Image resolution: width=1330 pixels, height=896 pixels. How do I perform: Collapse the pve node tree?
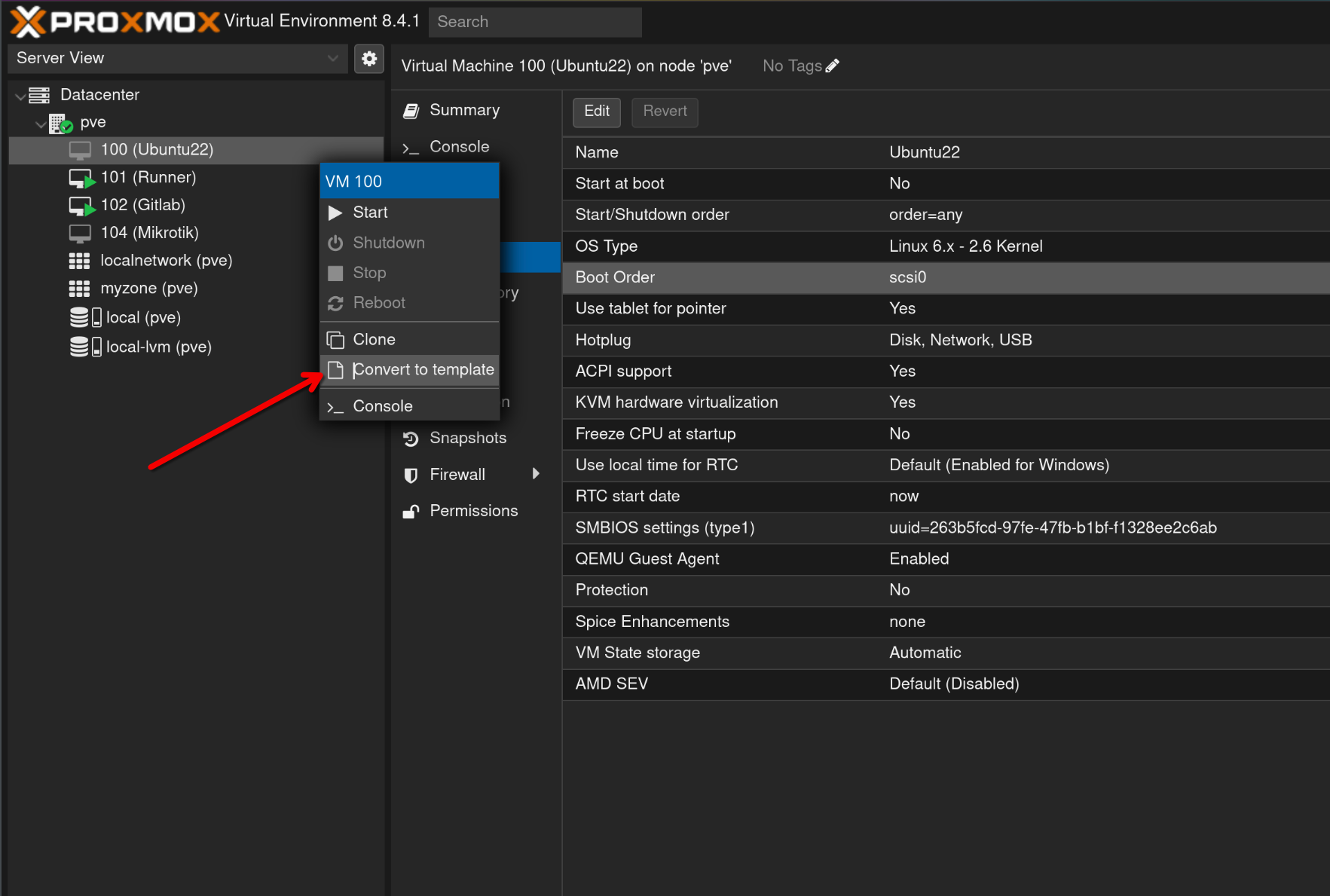(x=41, y=124)
